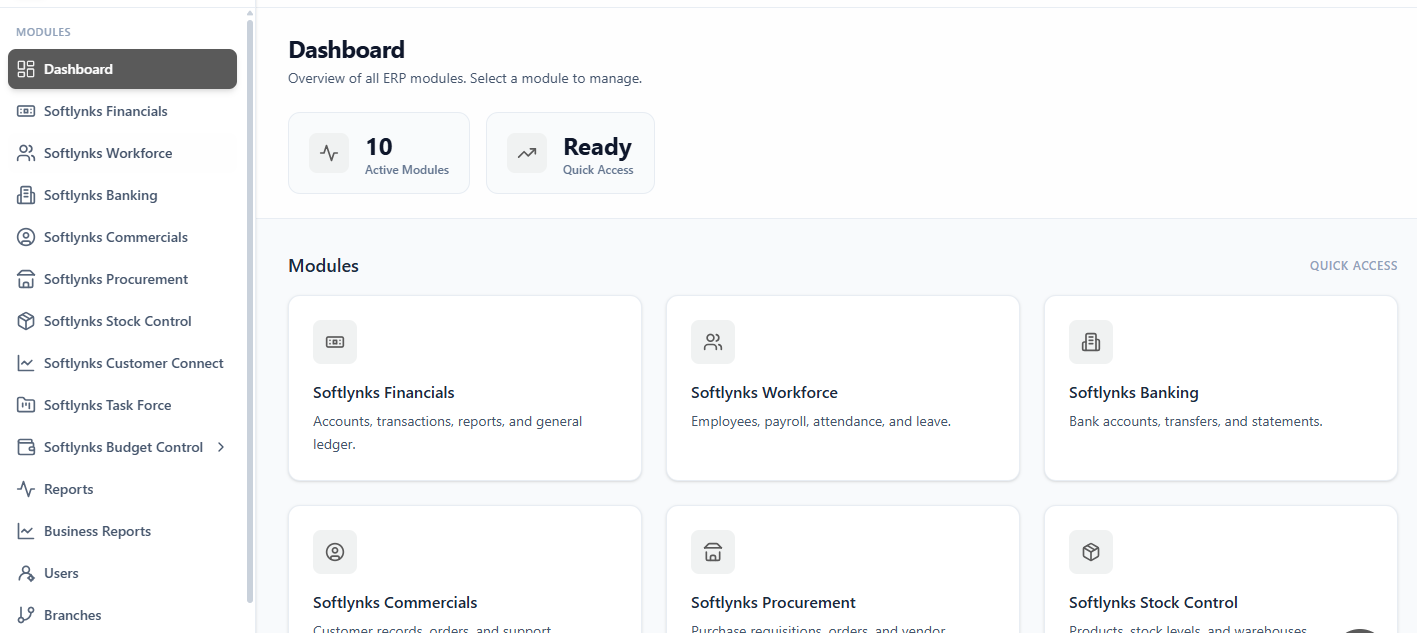
Task: Open Business Reports in the sidebar
Action: 122,531
